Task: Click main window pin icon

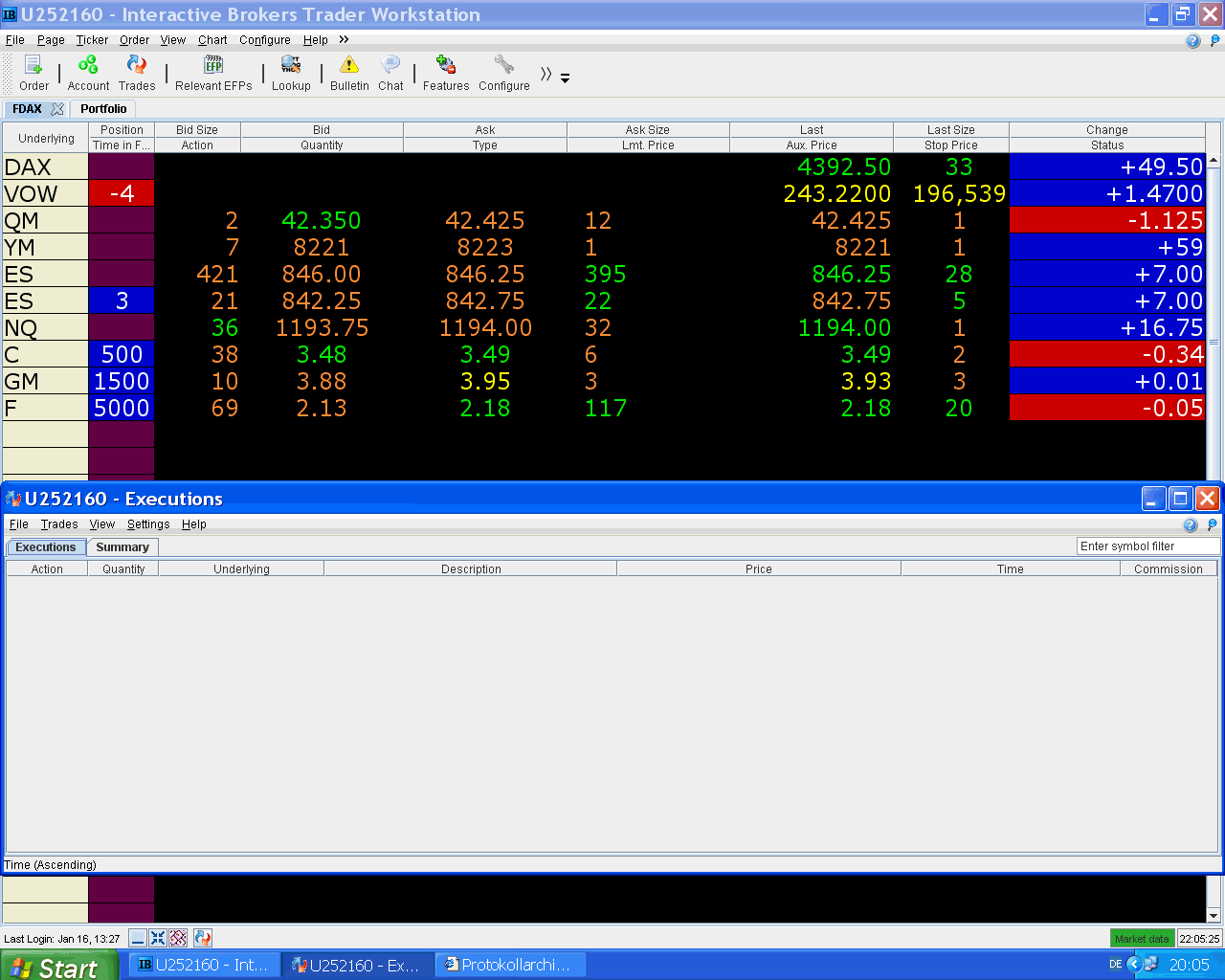Action: coord(1215,40)
